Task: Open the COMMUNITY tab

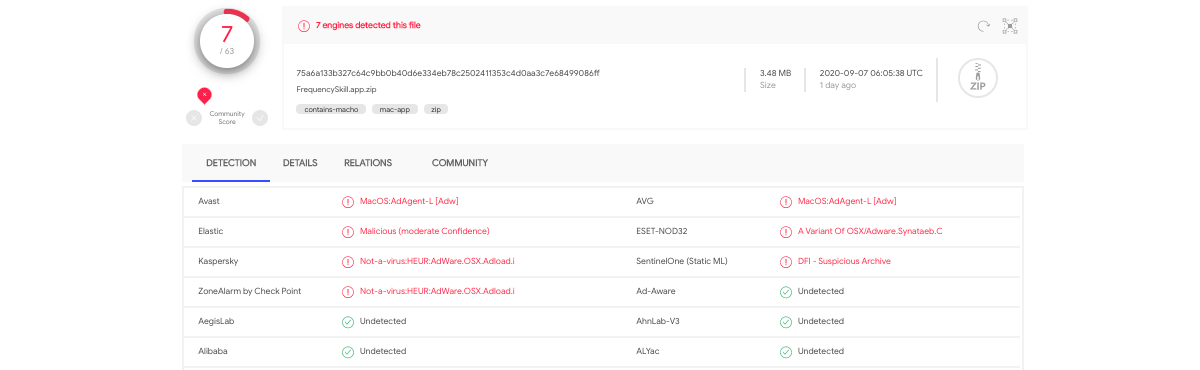Action: tap(460, 163)
